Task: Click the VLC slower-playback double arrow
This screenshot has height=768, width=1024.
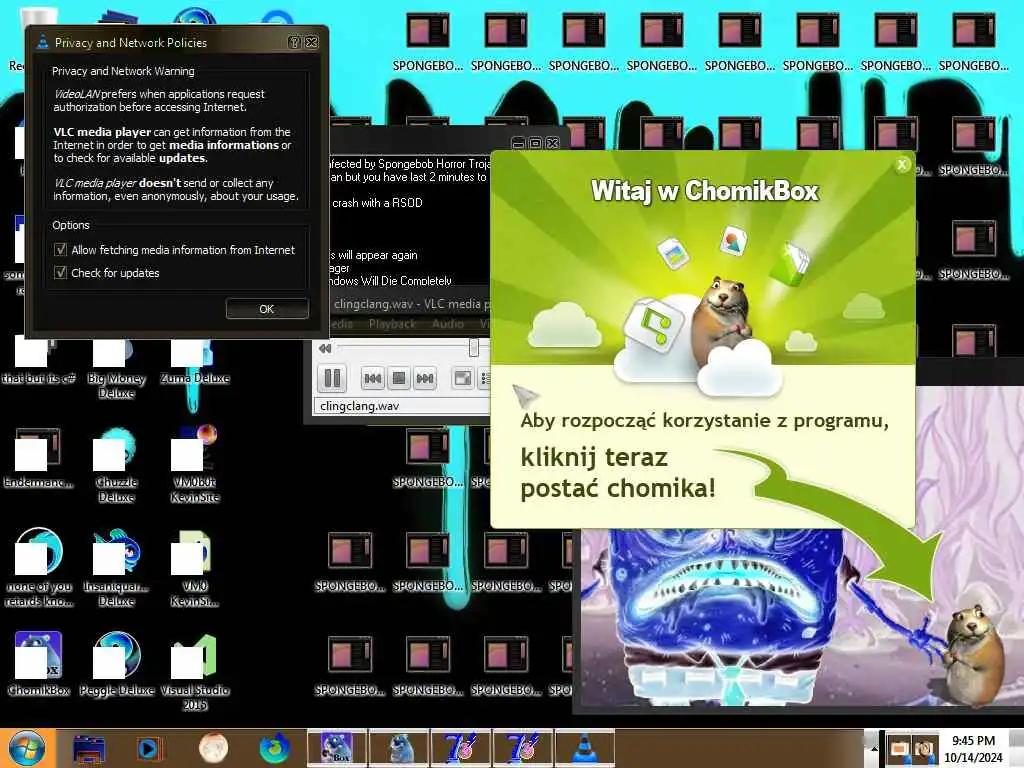Action: click(x=325, y=349)
